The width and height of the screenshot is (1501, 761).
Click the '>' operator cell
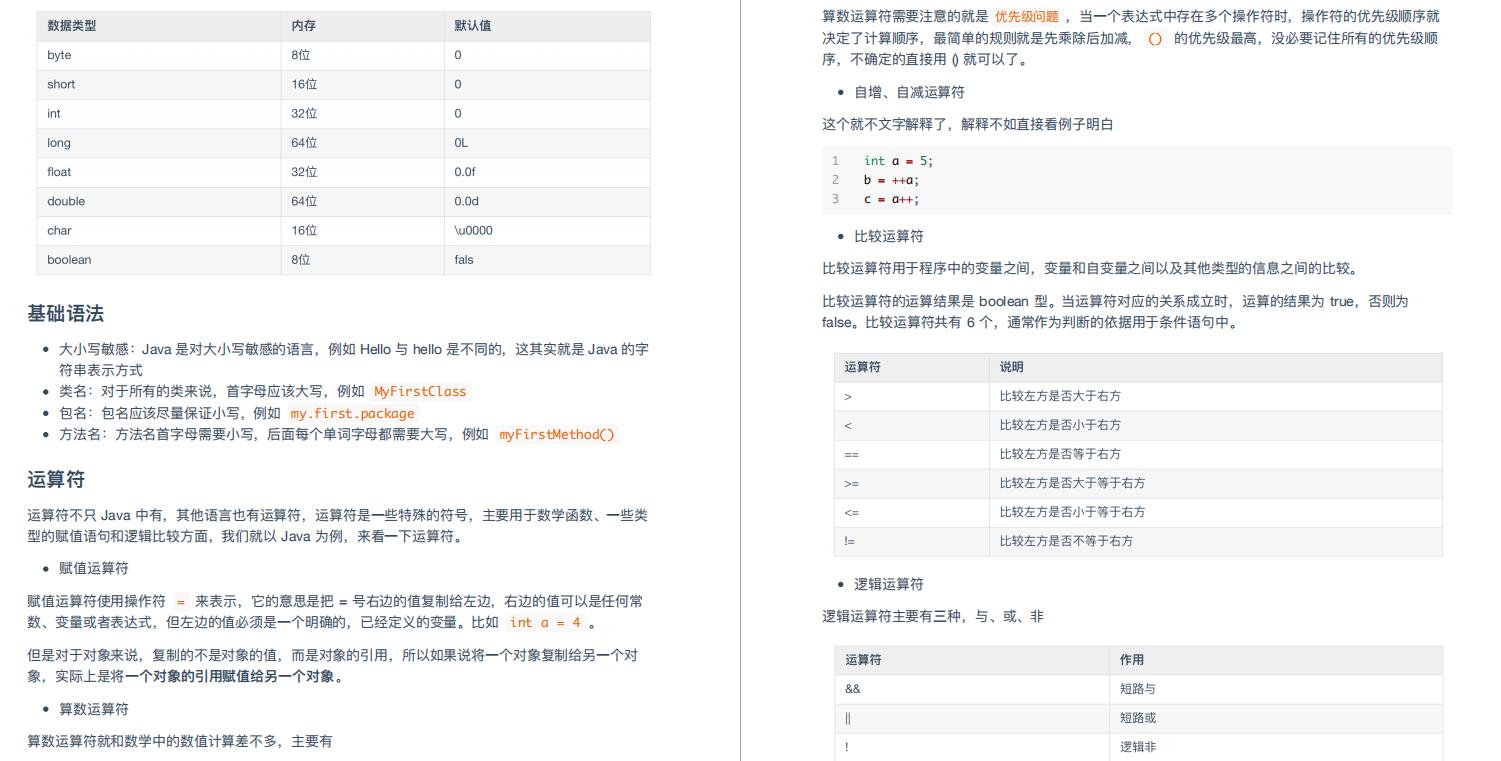(912, 396)
